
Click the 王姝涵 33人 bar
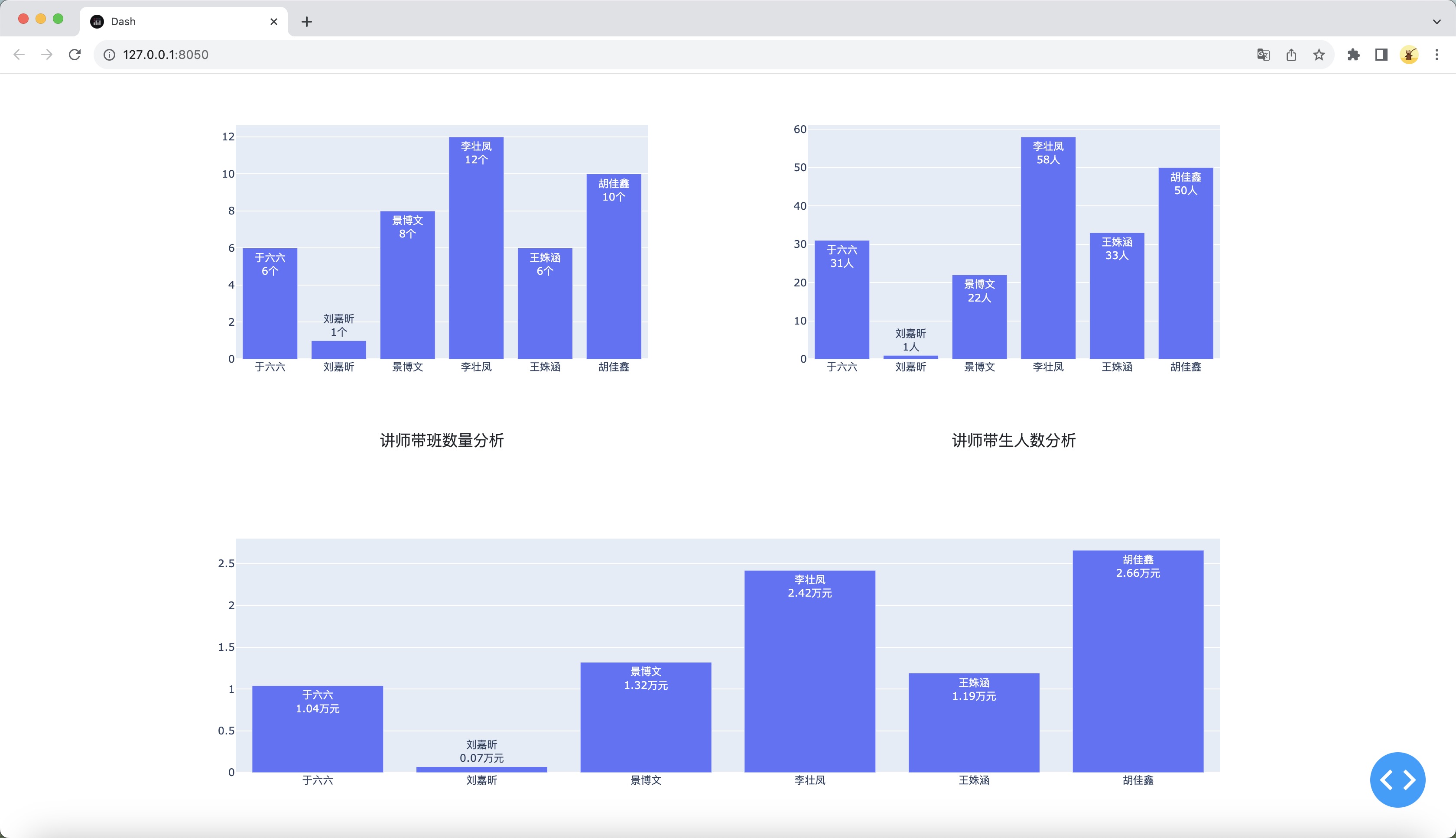tap(1117, 296)
